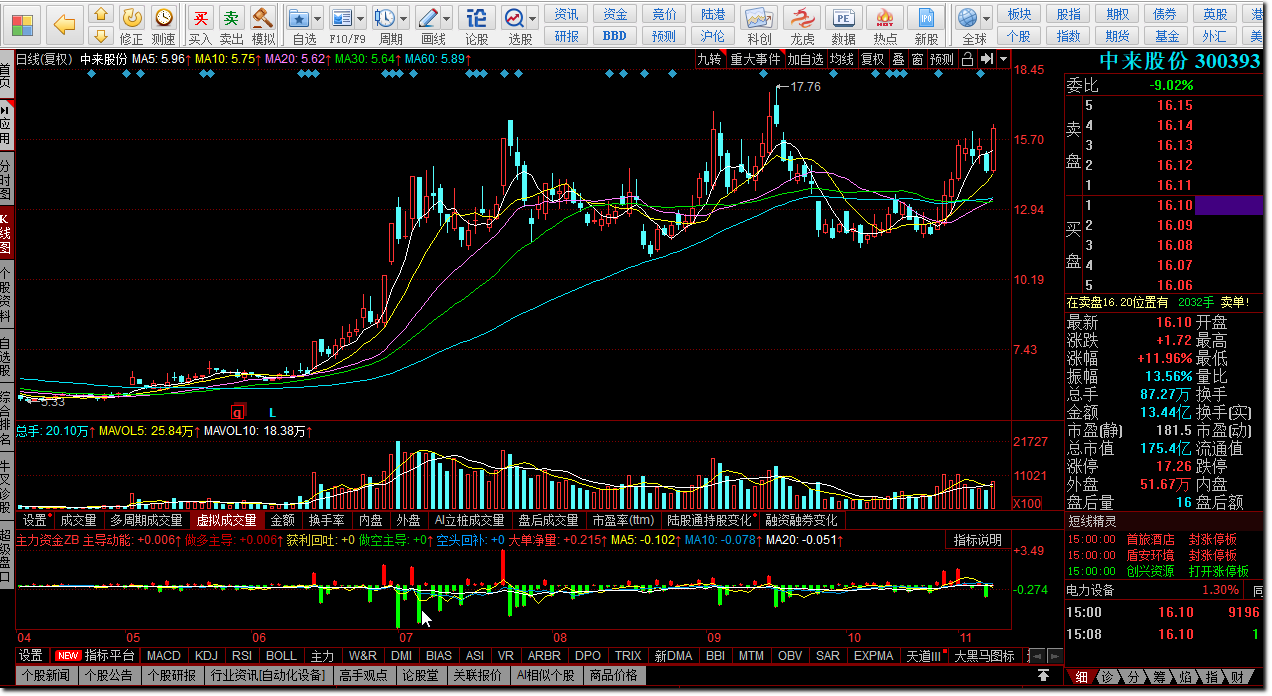Click the 设置 button in volume panel
1272x696 pixels.
tap(35, 520)
